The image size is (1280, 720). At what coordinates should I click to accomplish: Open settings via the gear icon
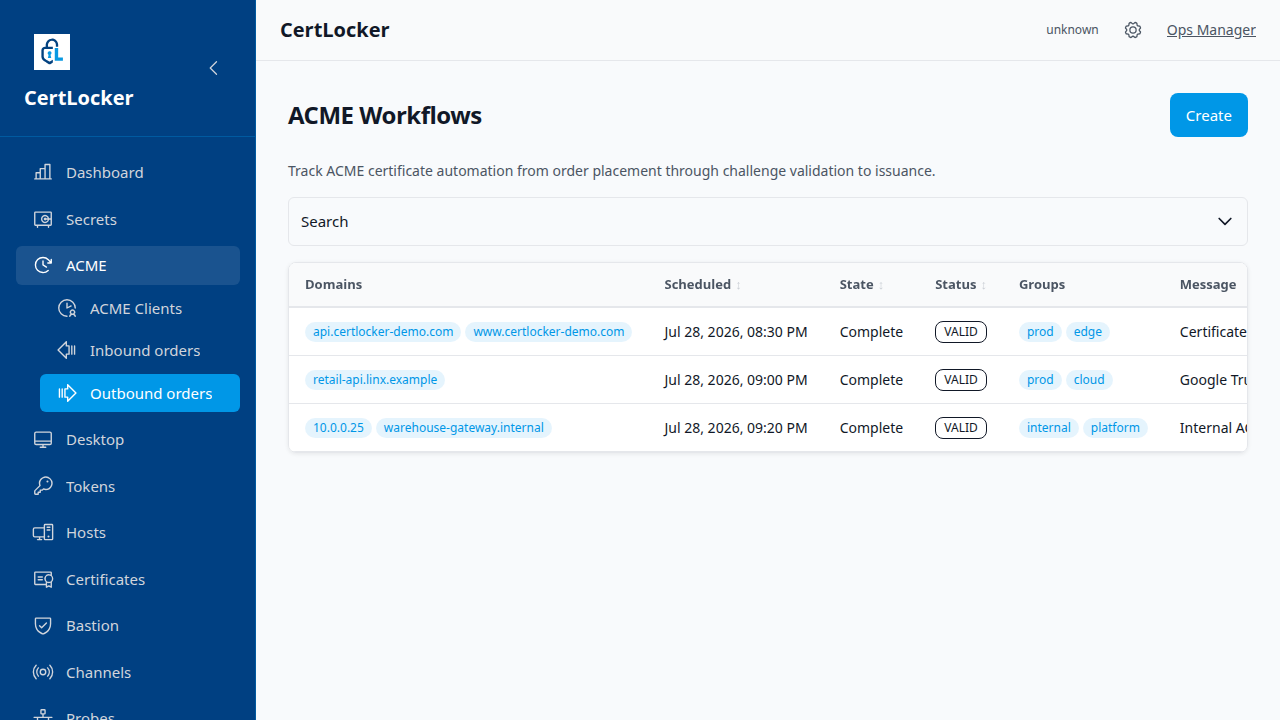click(x=1133, y=30)
